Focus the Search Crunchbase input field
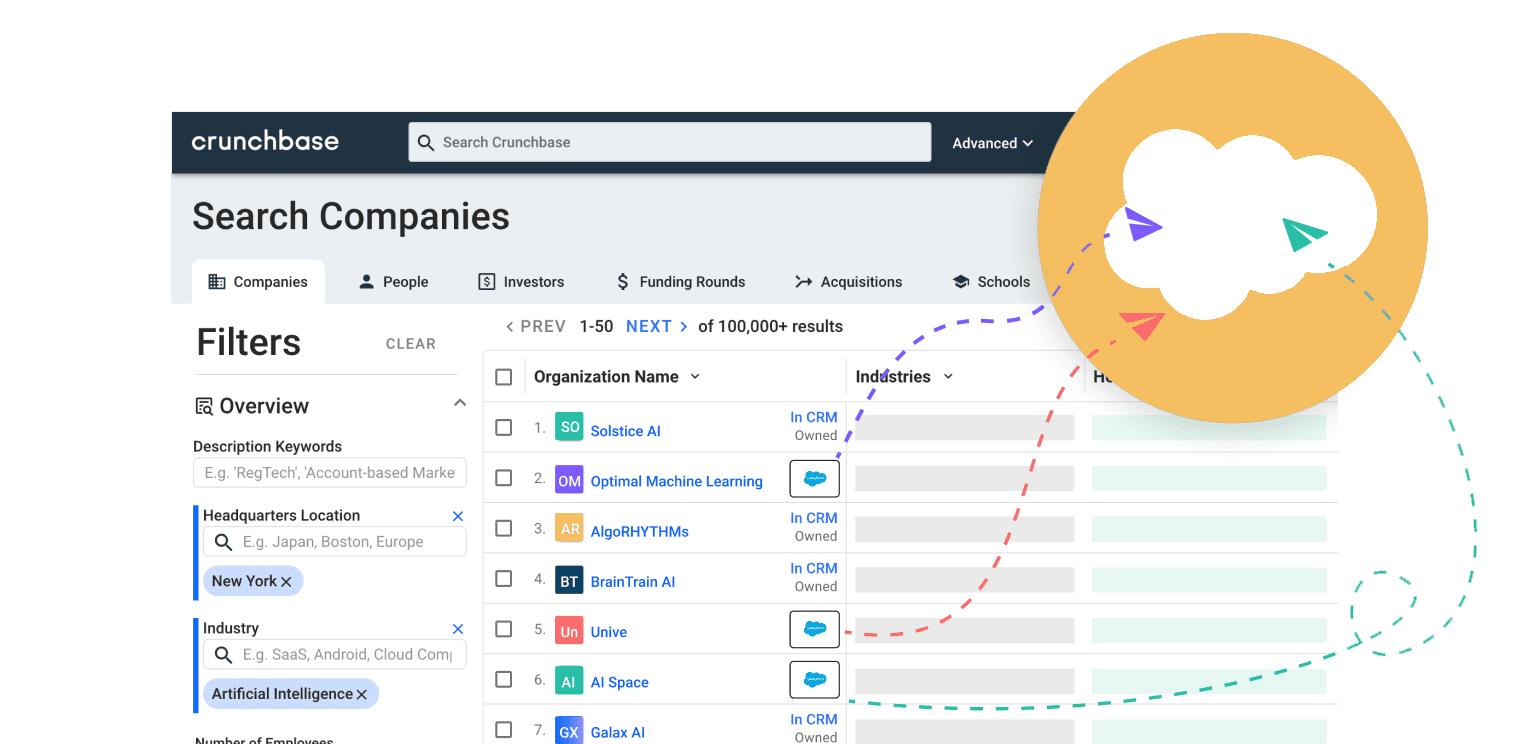The height and width of the screenshot is (744, 1530). click(x=670, y=142)
